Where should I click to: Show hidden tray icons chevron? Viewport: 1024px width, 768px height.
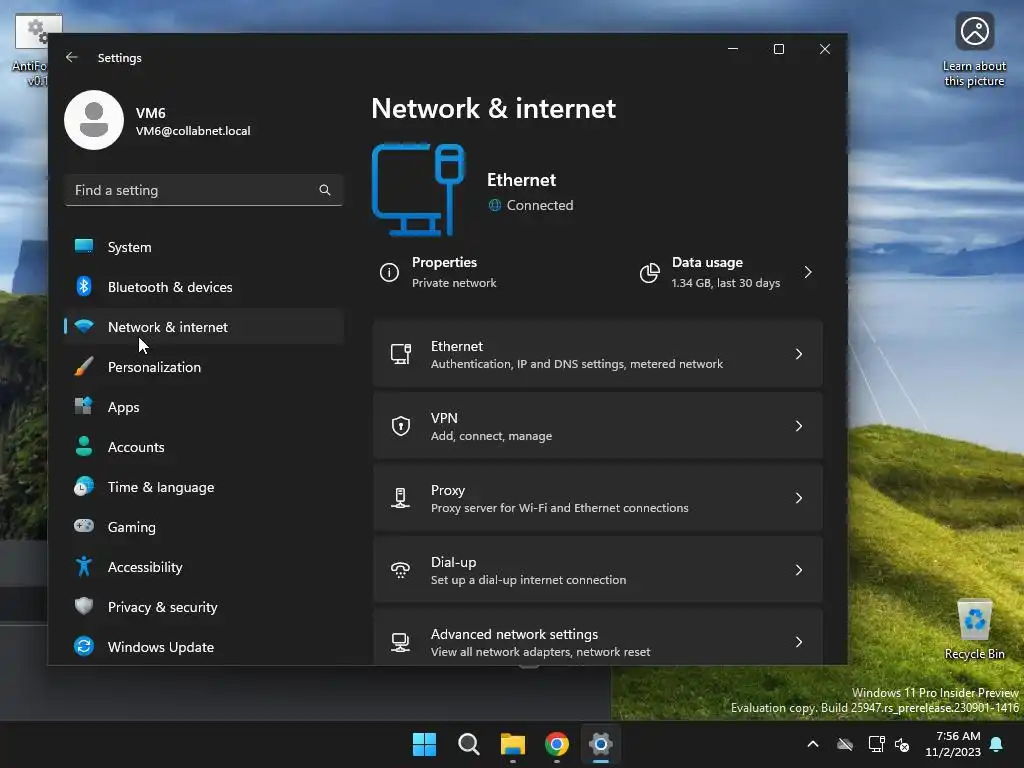pyautogui.click(x=813, y=744)
